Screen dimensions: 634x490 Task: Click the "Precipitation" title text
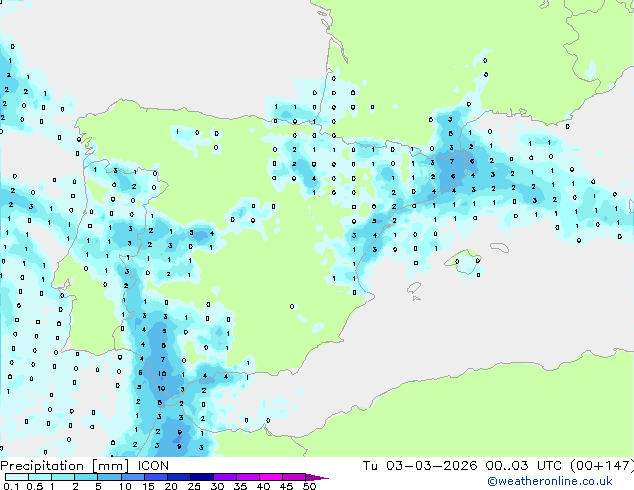tap(42, 466)
